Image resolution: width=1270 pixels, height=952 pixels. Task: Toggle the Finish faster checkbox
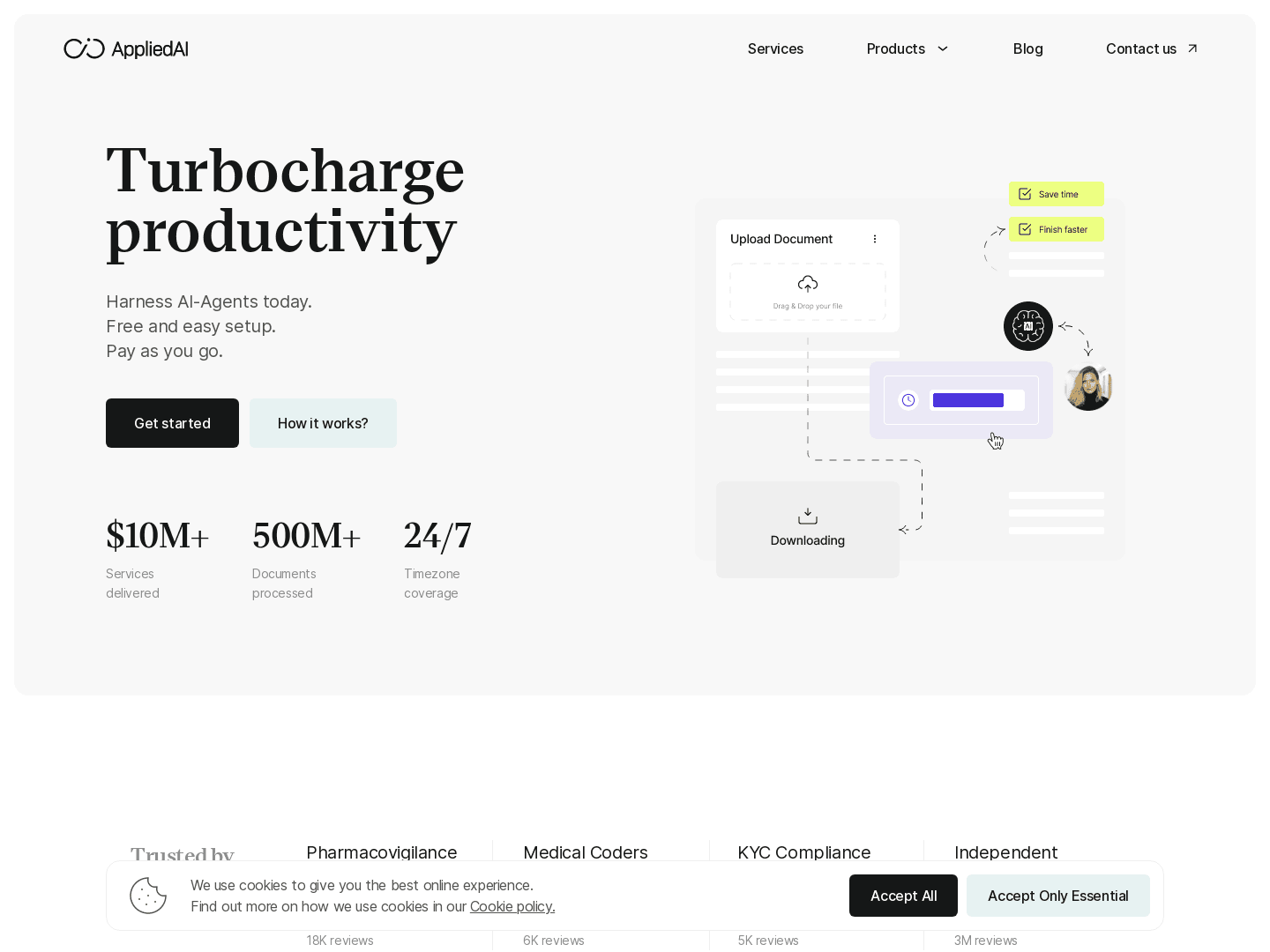[1025, 229]
